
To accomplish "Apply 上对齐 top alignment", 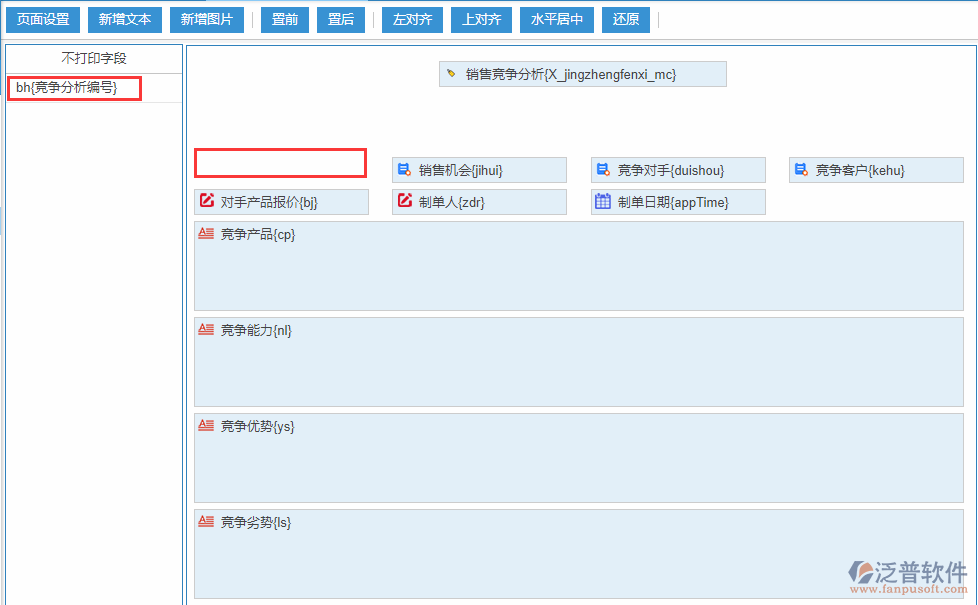I will pos(482,19).
